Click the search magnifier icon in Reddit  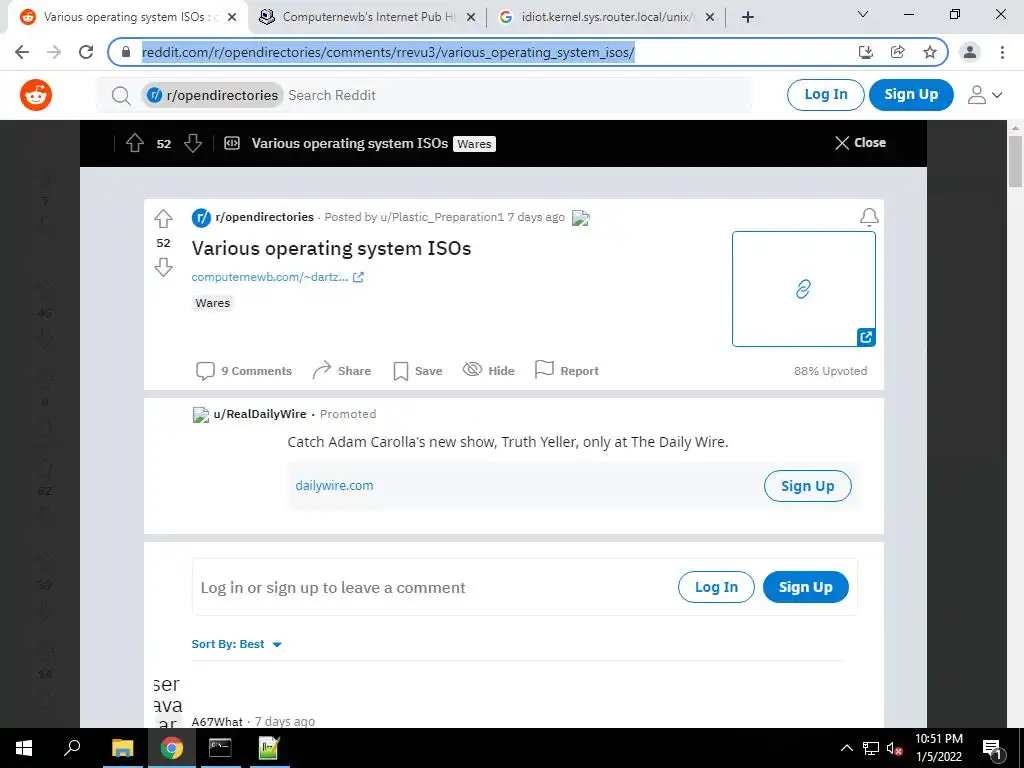(121, 96)
